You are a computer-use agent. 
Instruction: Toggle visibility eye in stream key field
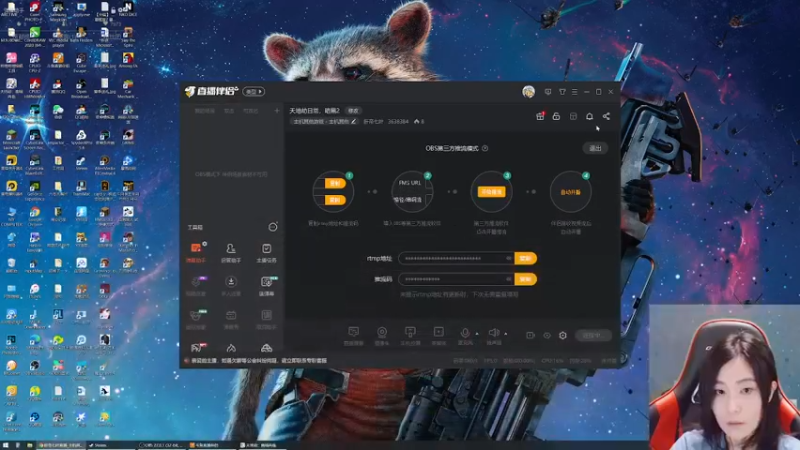pos(508,279)
